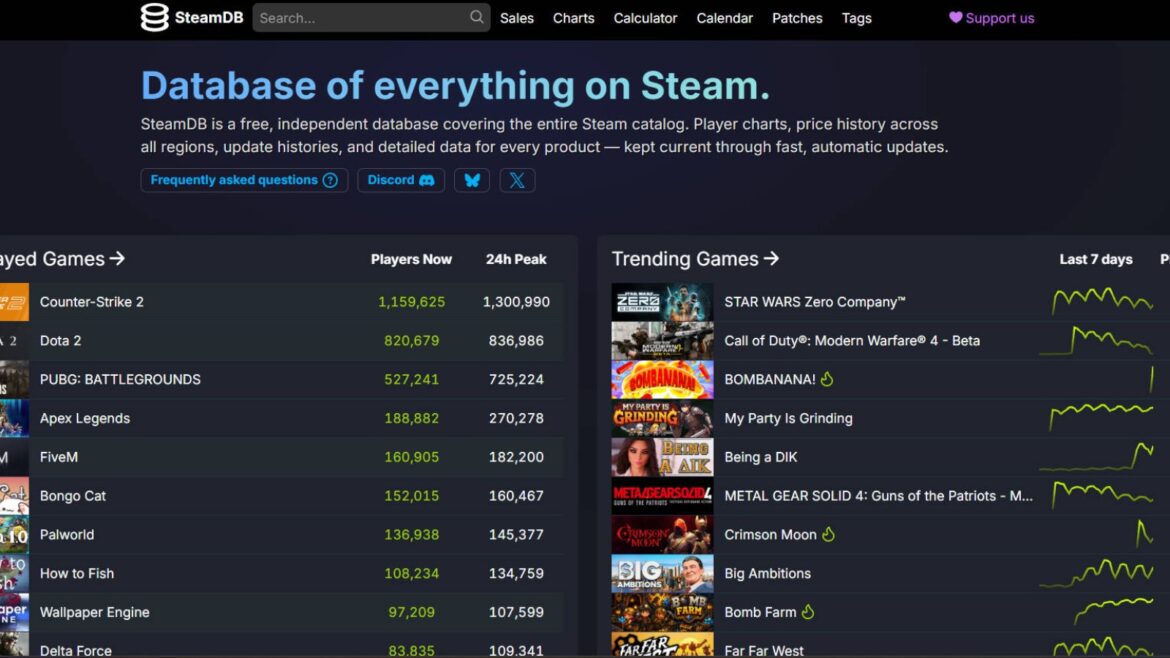Click the Big Ambitions thumbnail

click(x=662, y=573)
